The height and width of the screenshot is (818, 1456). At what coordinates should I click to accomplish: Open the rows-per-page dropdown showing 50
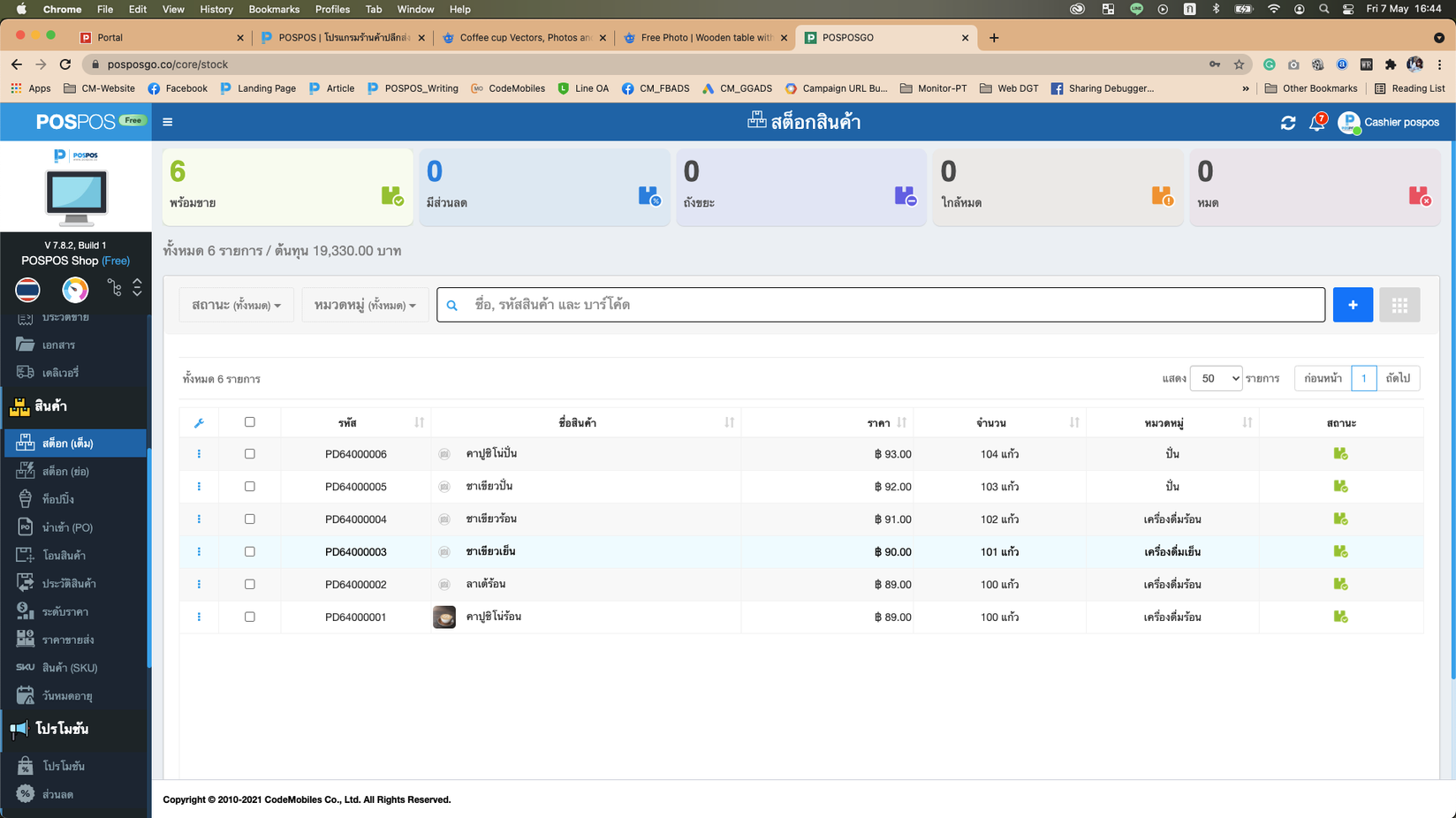(1215, 378)
